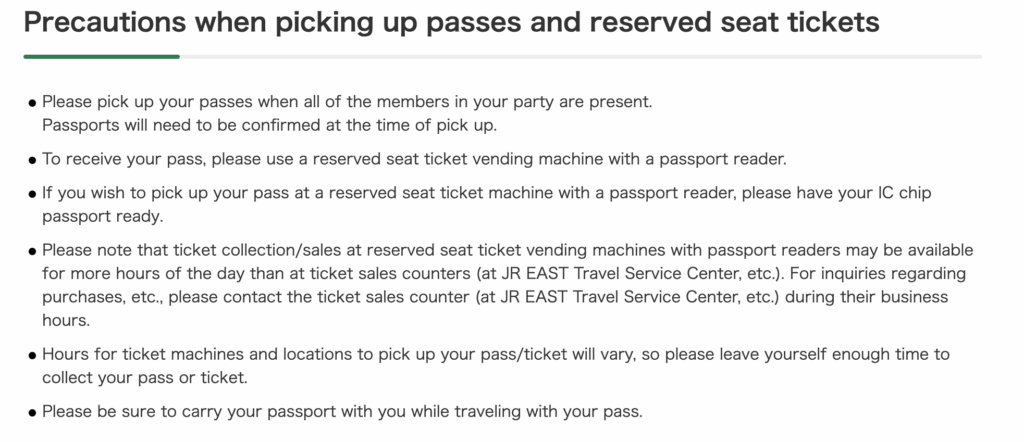The image size is (1024, 442).
Task: Click the gray divider line below the heading
Action: (x=580, y=57)
